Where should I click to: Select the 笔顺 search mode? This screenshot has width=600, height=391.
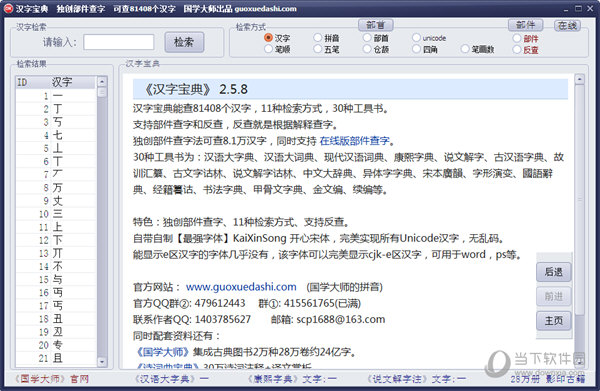268,49
